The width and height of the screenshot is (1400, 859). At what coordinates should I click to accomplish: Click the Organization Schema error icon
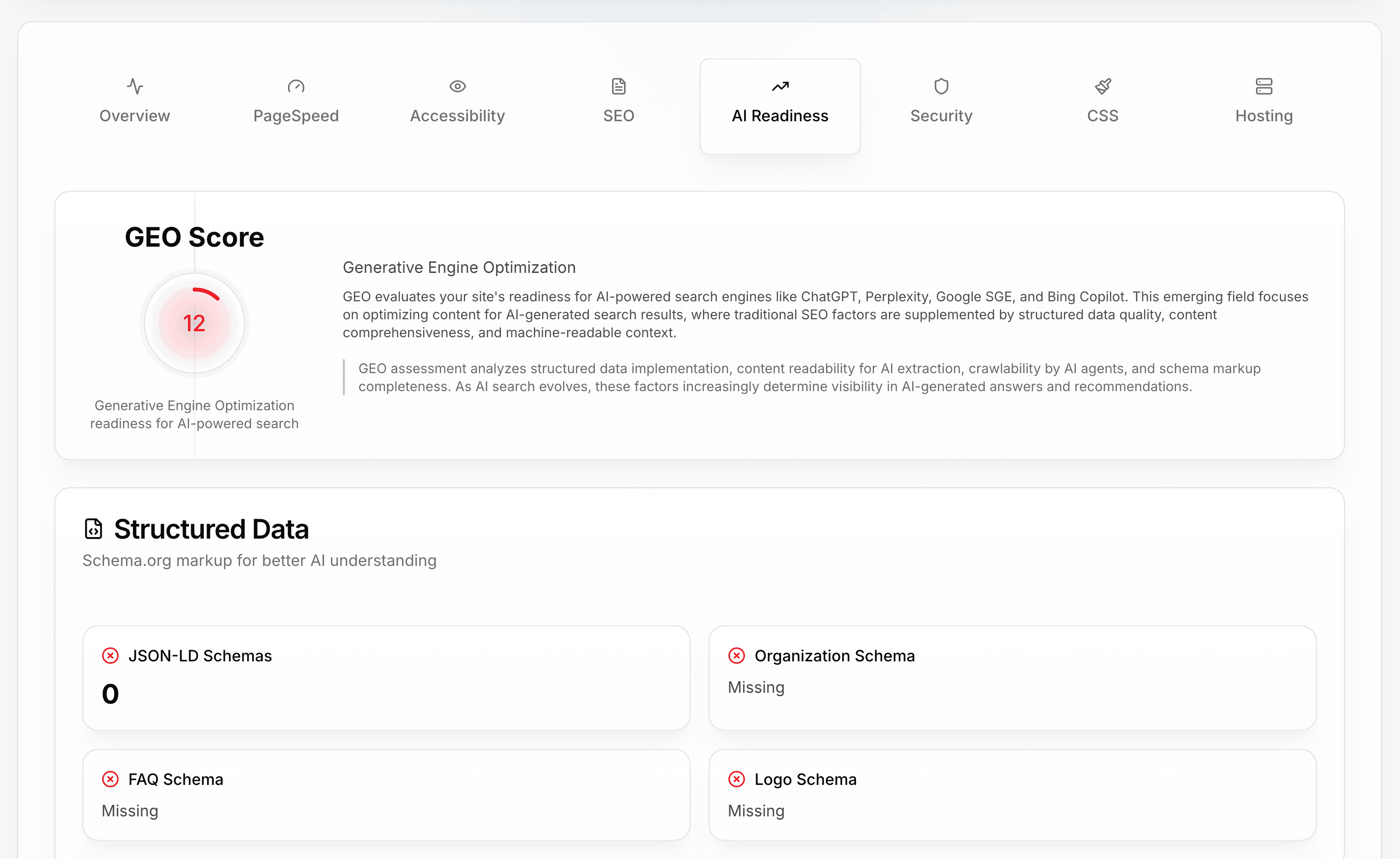(736, 655)
